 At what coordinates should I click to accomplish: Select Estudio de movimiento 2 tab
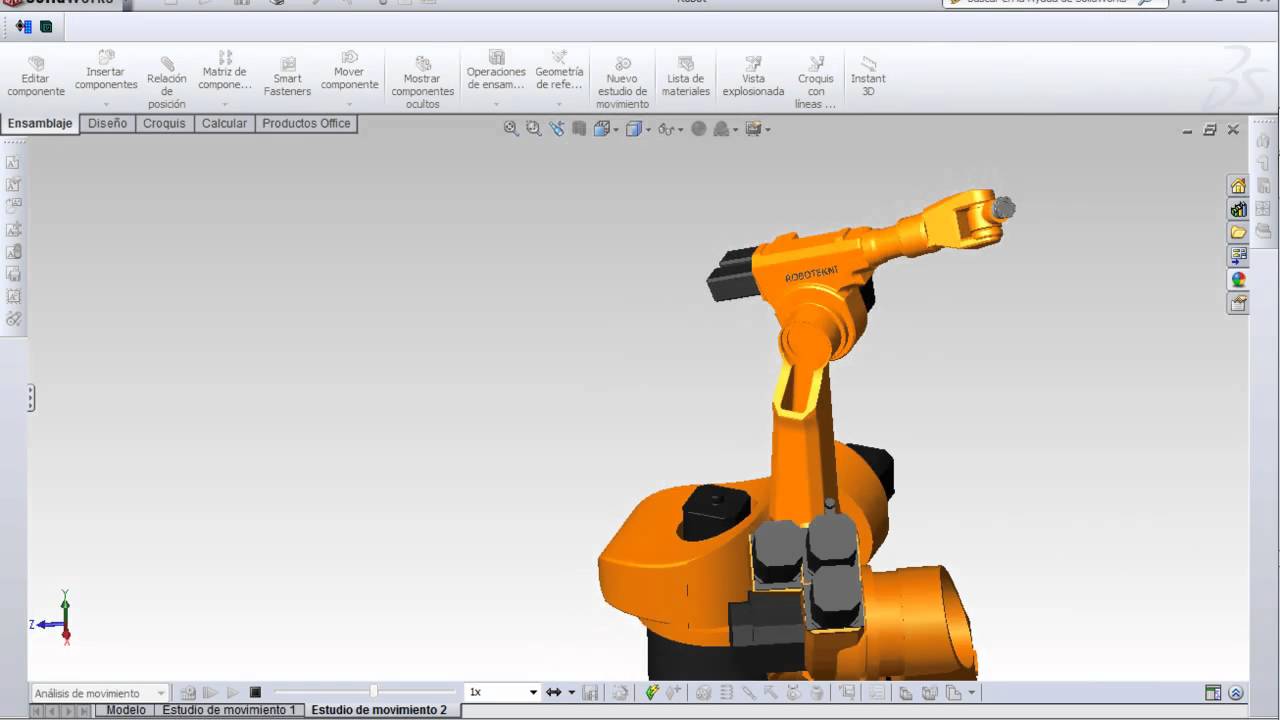379,710
